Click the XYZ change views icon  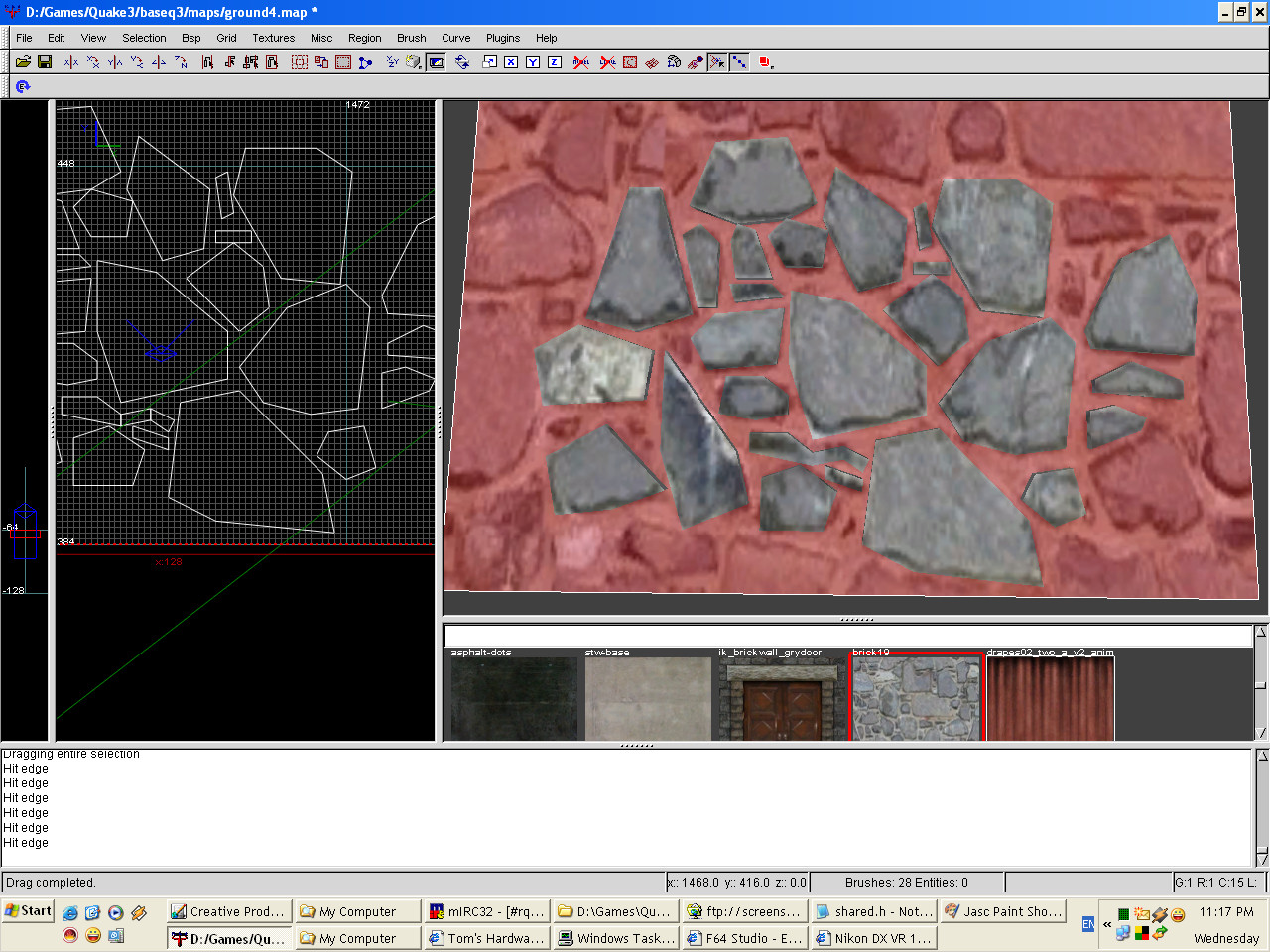click(392, 61)
